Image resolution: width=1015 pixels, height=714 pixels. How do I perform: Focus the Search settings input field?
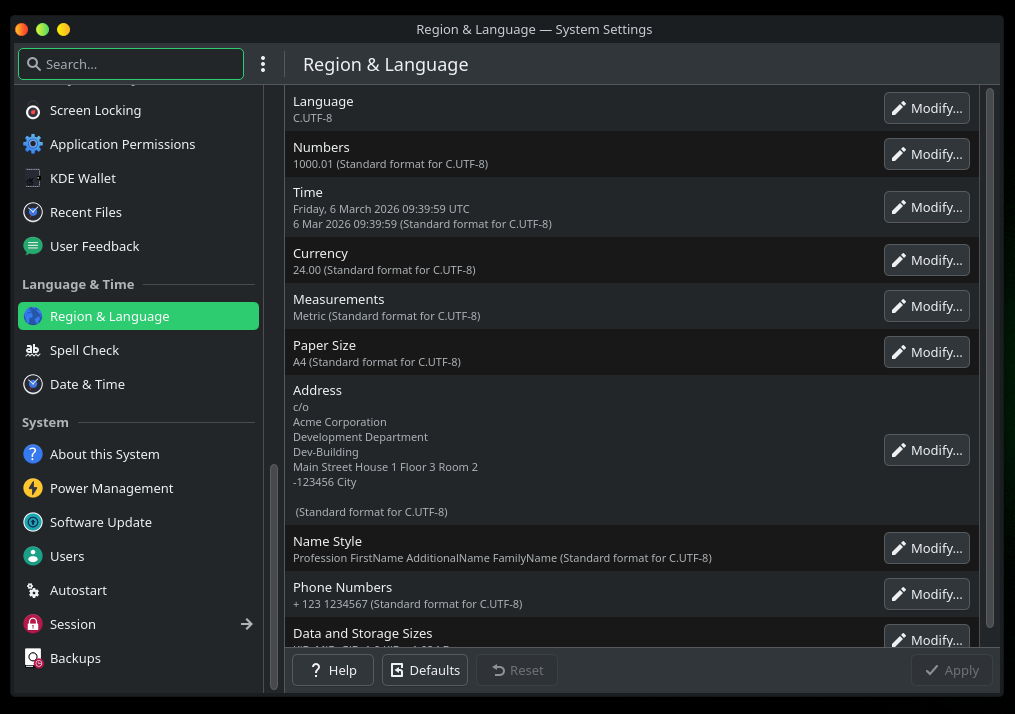(140, 64)
